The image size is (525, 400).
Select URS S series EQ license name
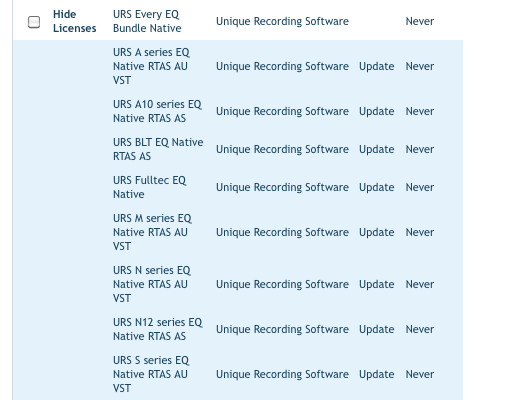151,374
